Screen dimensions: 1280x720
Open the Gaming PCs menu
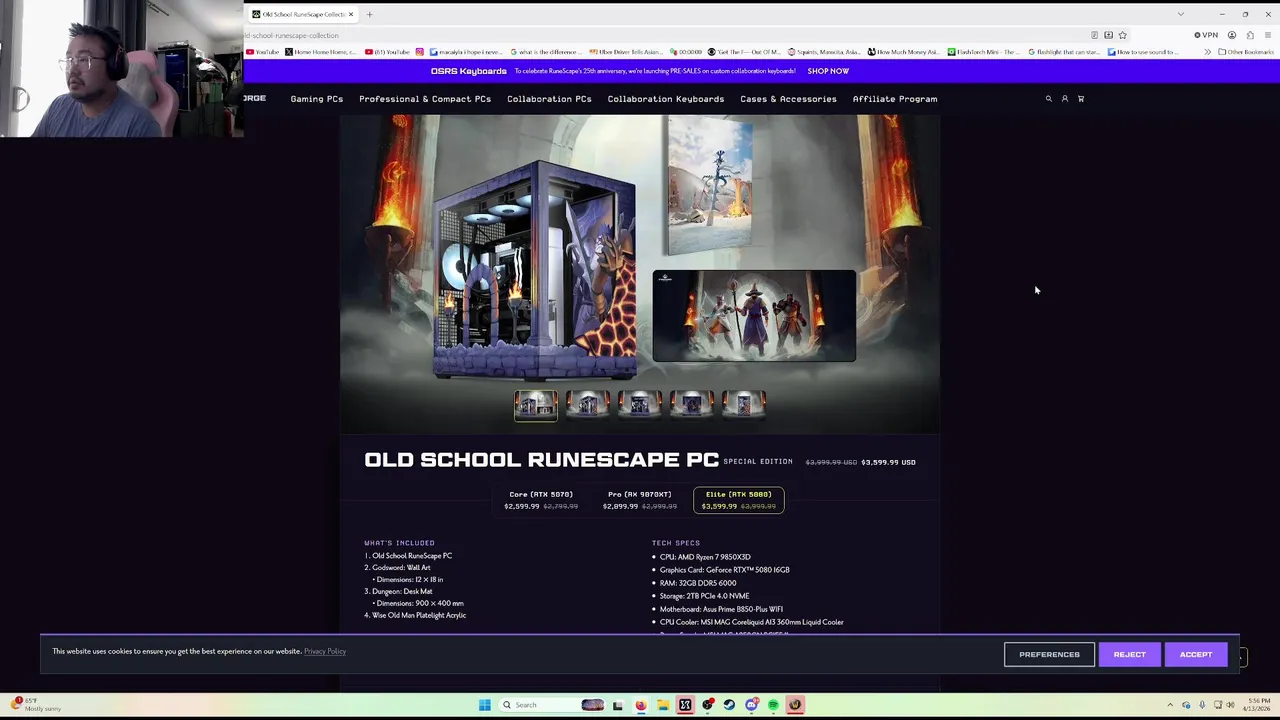coord(317,99)
